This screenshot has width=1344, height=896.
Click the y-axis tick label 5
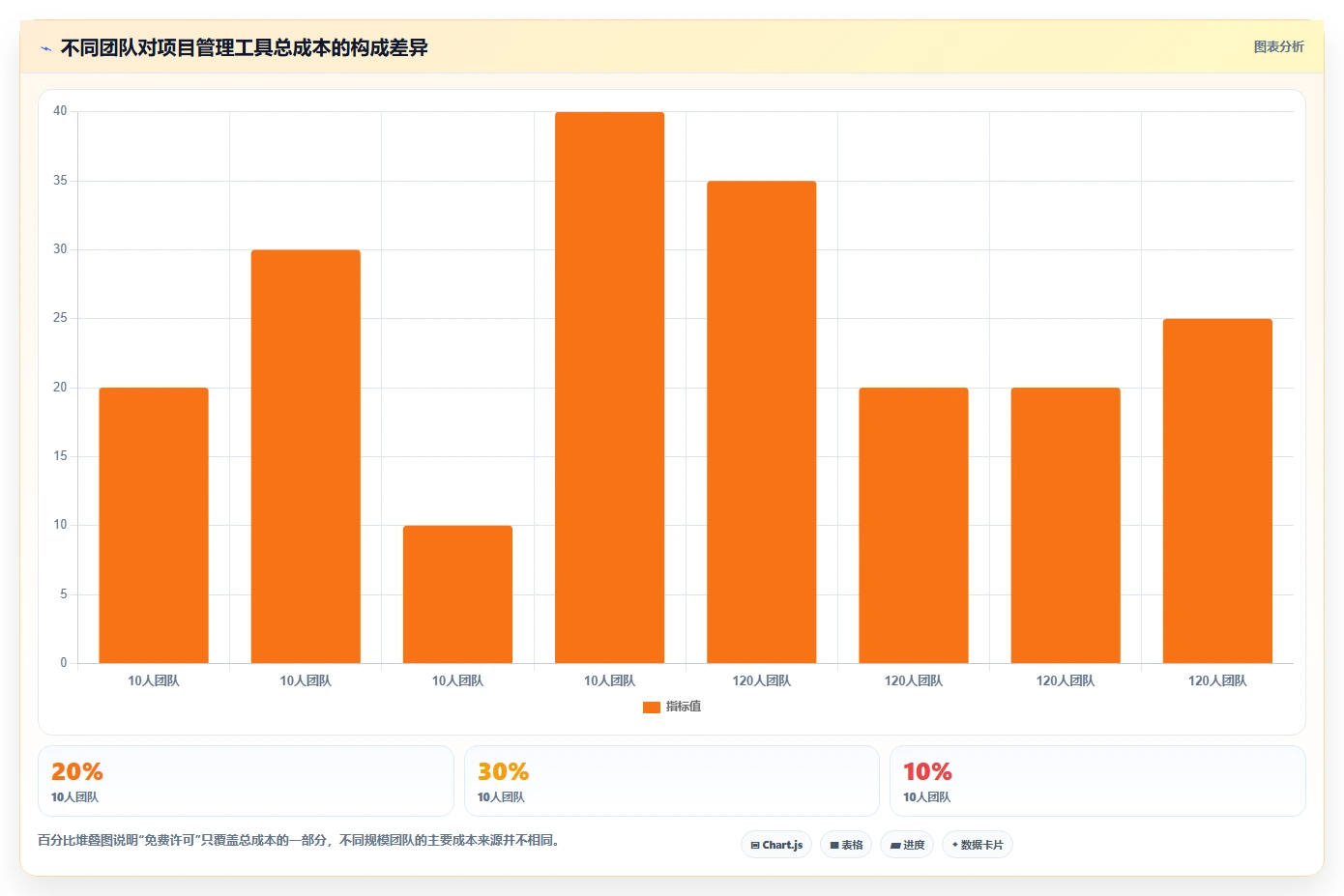point(64,594)
